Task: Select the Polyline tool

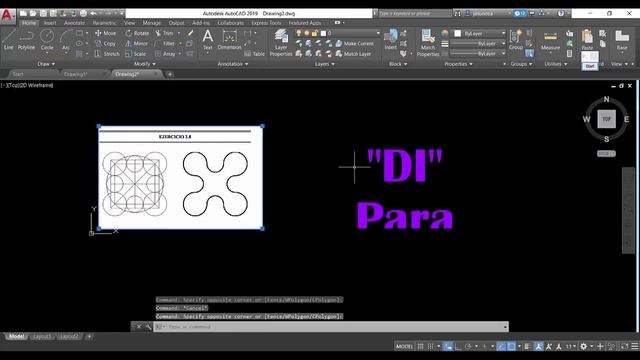Action: 26,40
